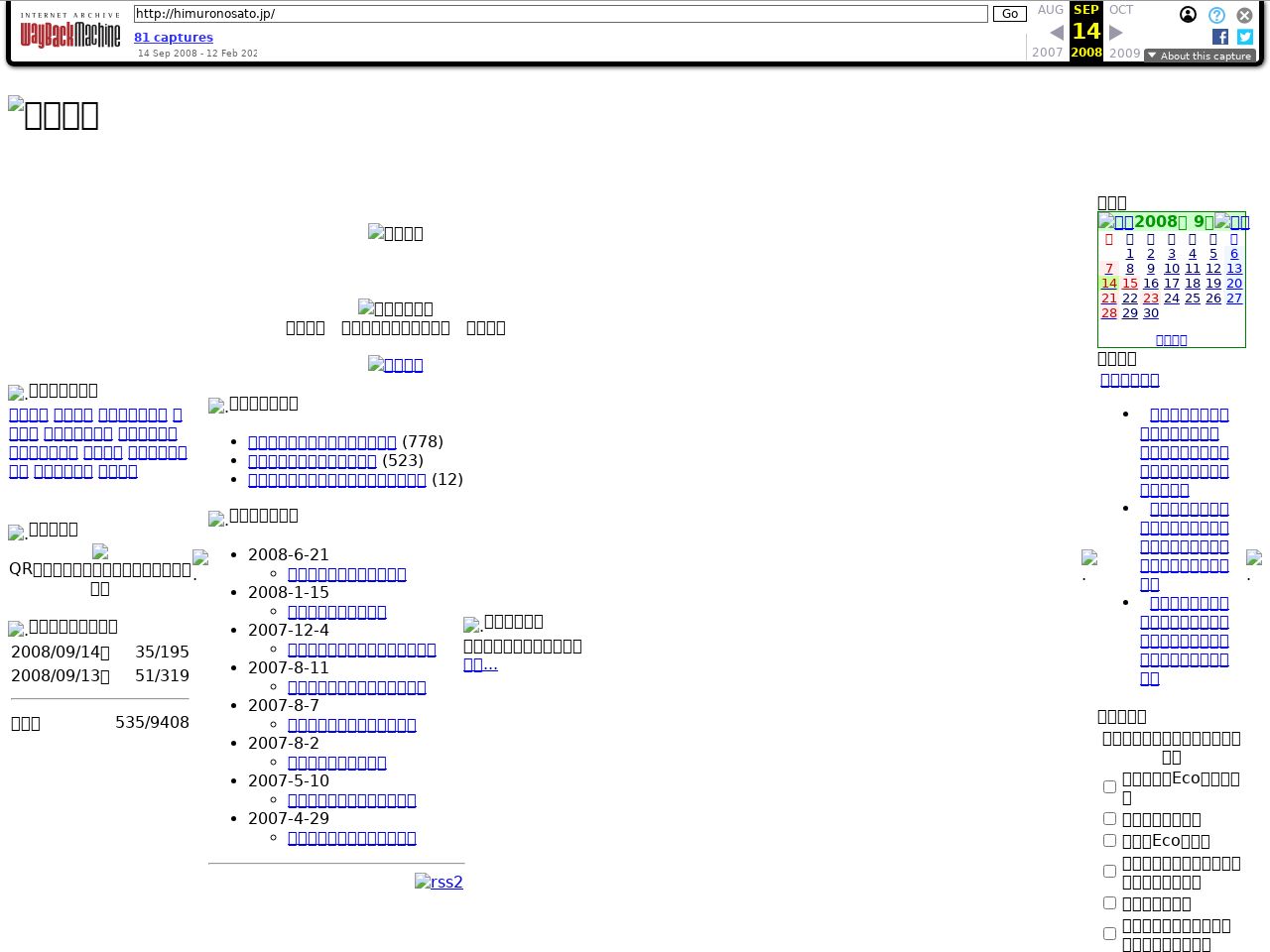1270x952 pixels.
Task: Select year 2009 in the capture timeline
Action: click(1124, 53)
